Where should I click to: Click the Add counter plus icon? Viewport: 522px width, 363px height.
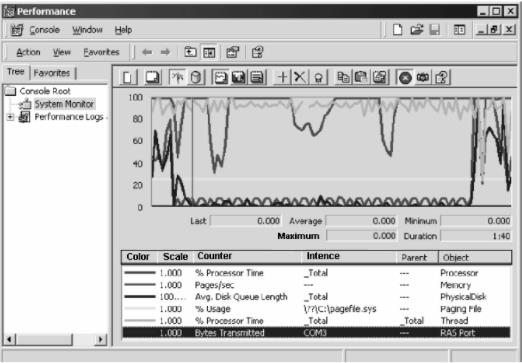tap(282, 77)
